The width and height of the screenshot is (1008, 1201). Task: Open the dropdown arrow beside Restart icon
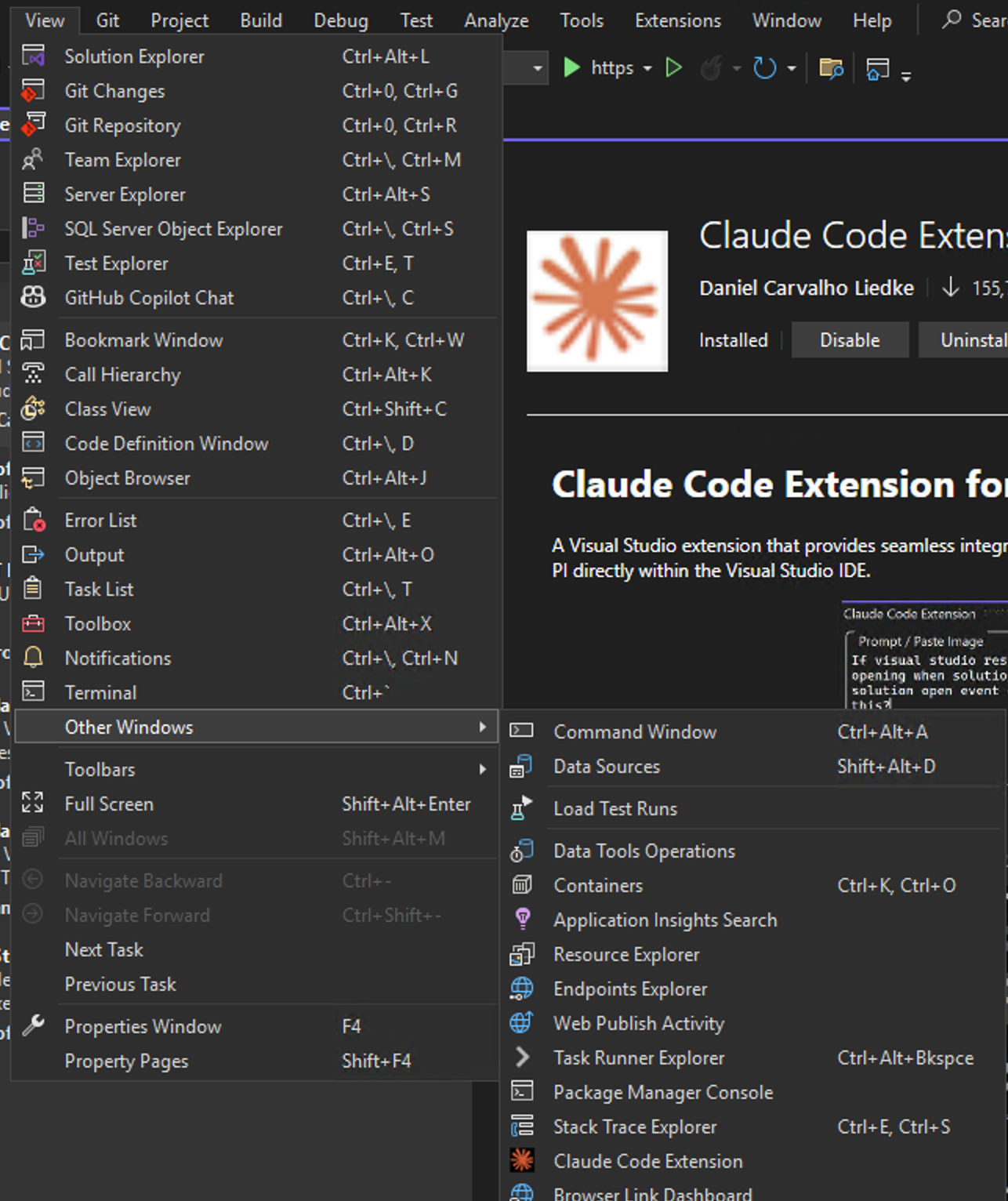point(792,69)
